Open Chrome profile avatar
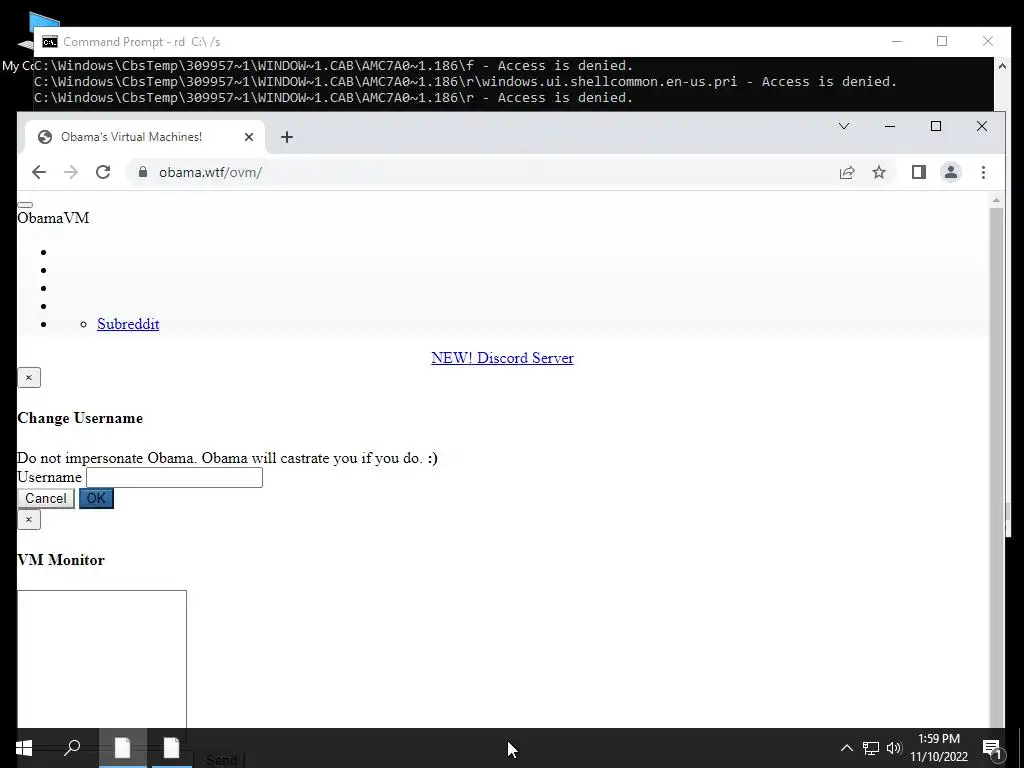 coord(951,172)
